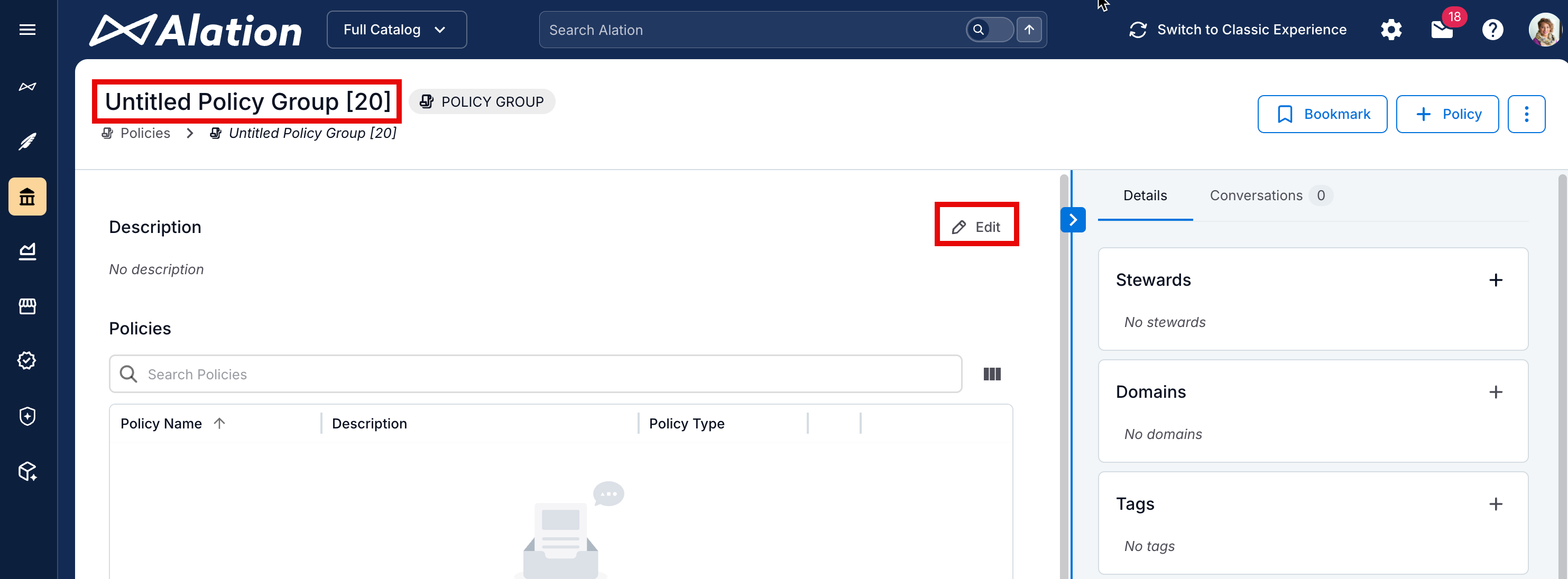This screenshot has width=1568, height=579.
Task: Click the shield icon in sidebar
Action: [27, 416]
